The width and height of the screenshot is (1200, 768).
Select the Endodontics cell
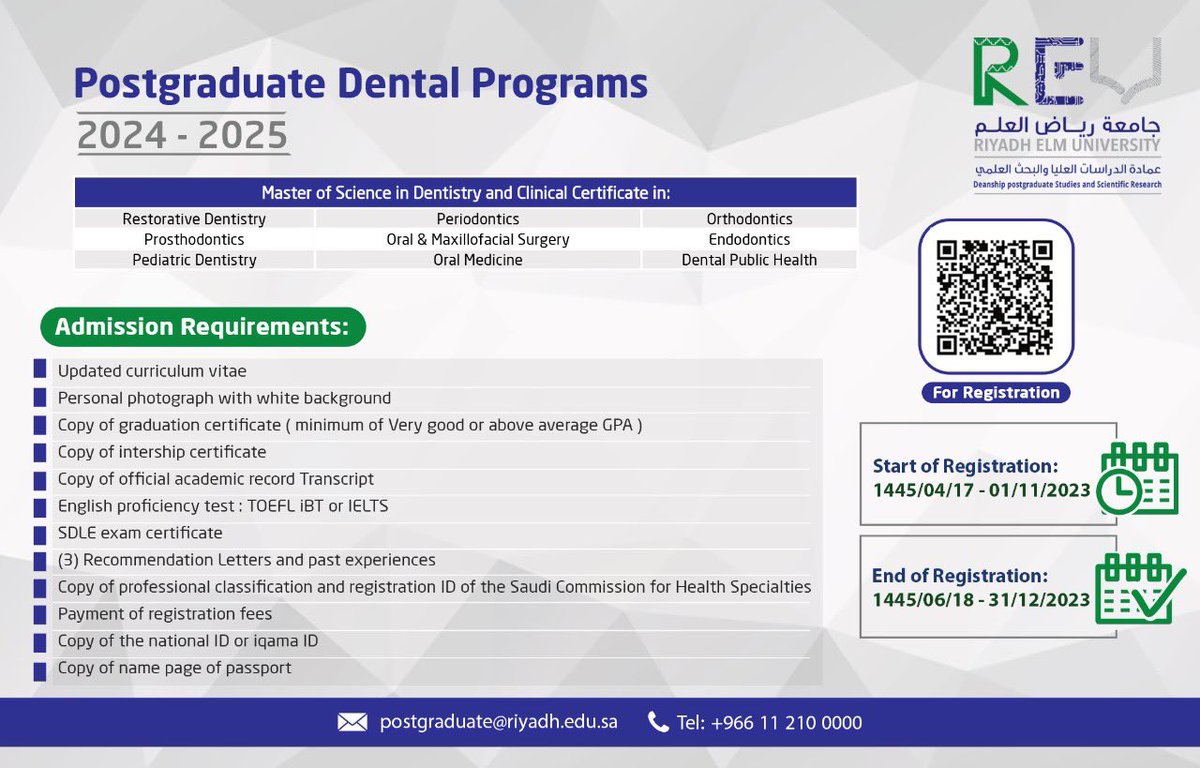tap(749, 239)
